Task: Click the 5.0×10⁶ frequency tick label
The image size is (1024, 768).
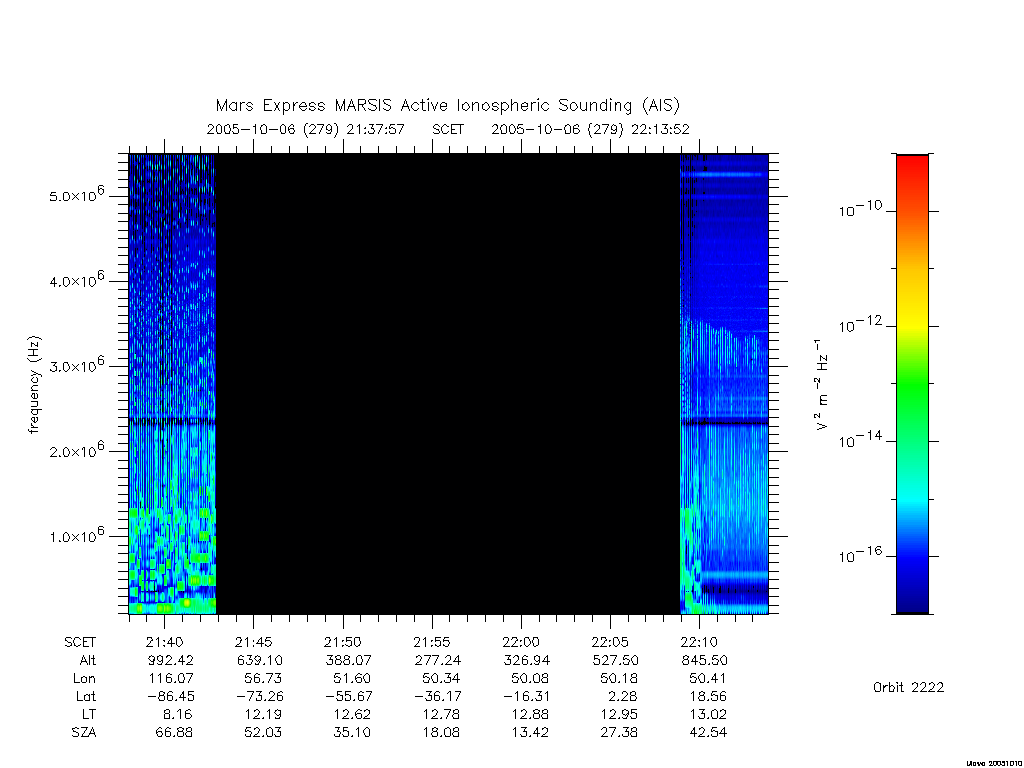Action: coord(76,195)
